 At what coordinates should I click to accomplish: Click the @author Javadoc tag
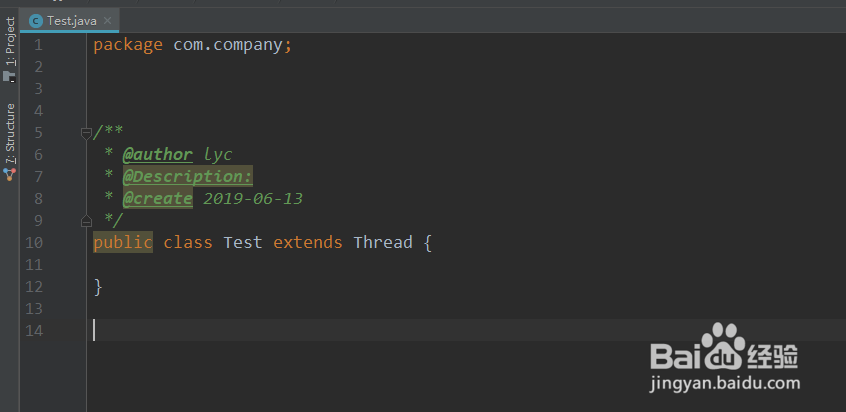click(157, 154)
